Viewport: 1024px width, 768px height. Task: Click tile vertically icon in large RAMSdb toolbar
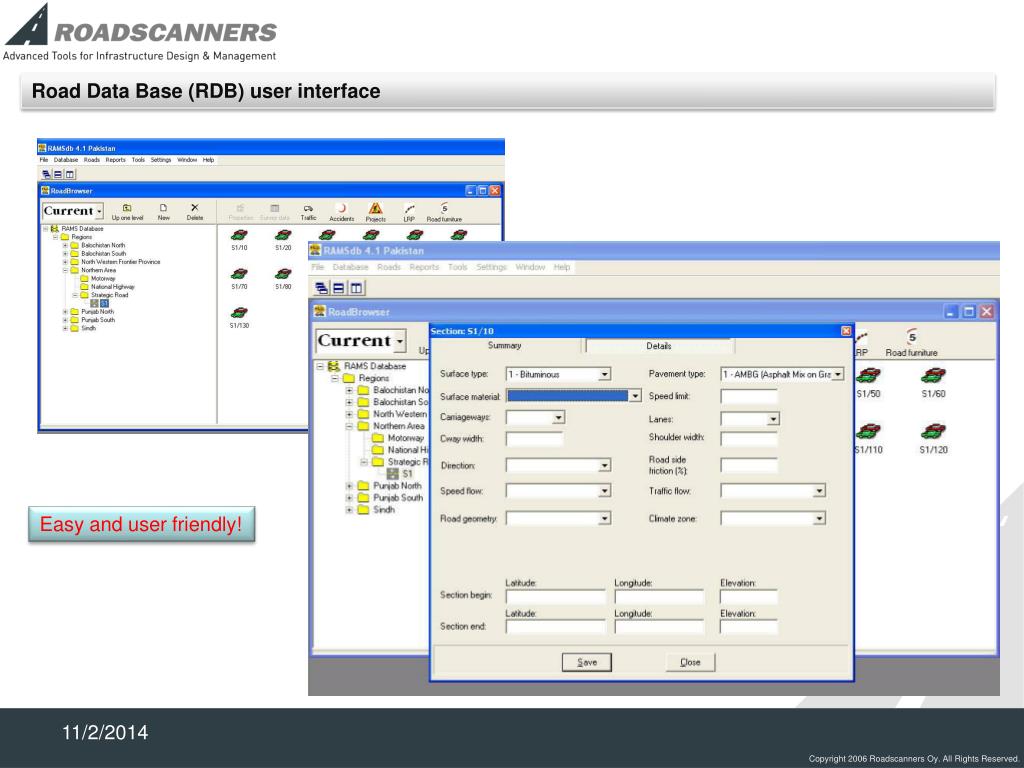coord(356,288)
